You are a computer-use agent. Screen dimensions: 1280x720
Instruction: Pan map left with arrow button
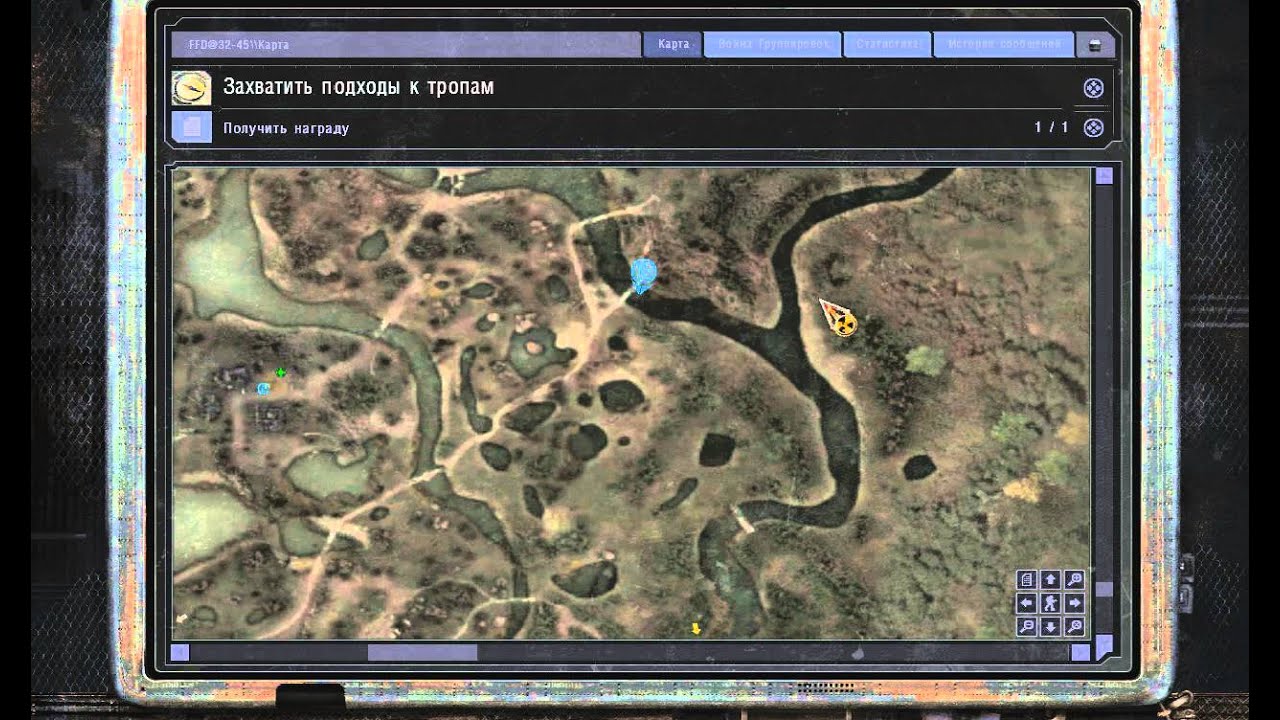point(1026,603)
